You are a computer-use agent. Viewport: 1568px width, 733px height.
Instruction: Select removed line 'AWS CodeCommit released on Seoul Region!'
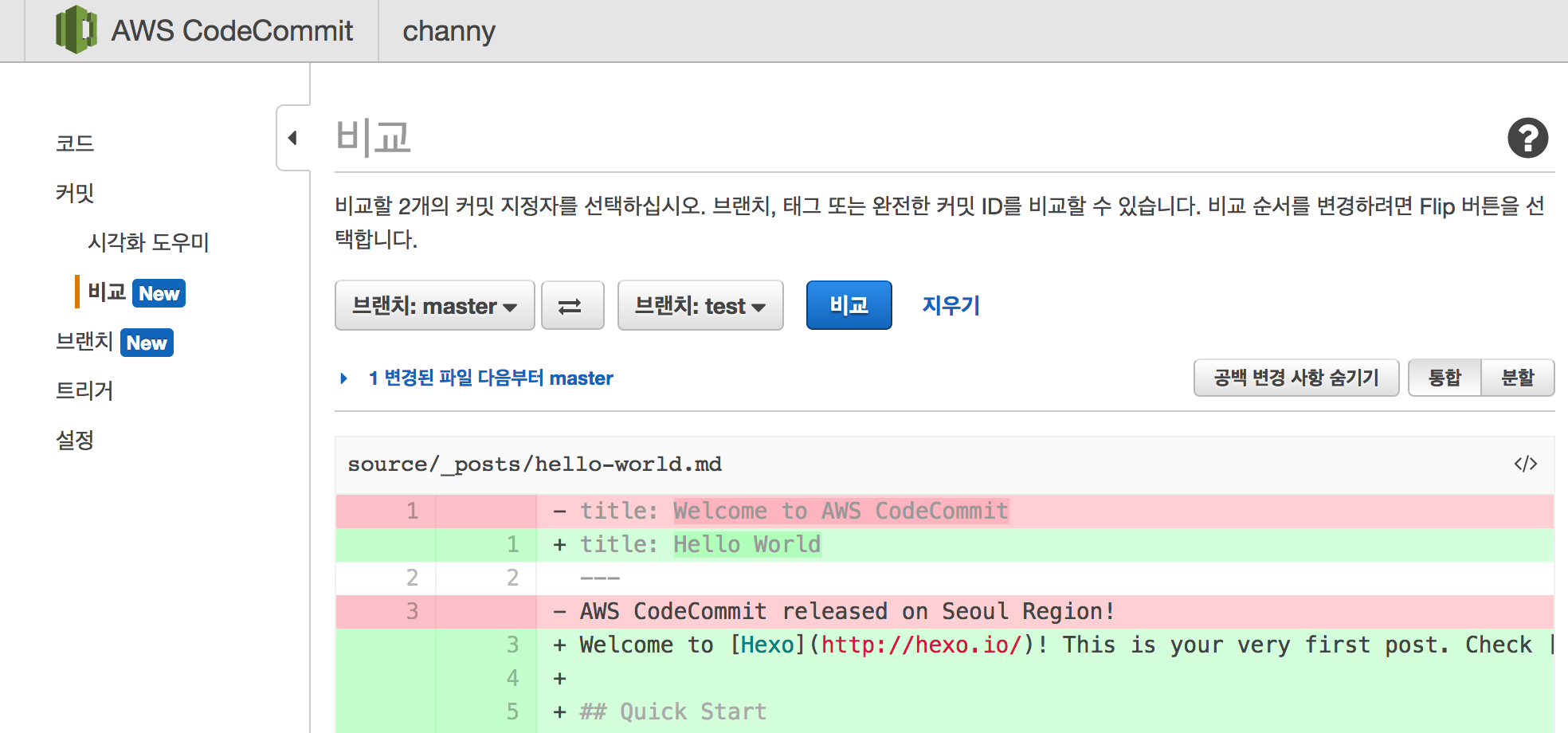[x=945, y=611]
